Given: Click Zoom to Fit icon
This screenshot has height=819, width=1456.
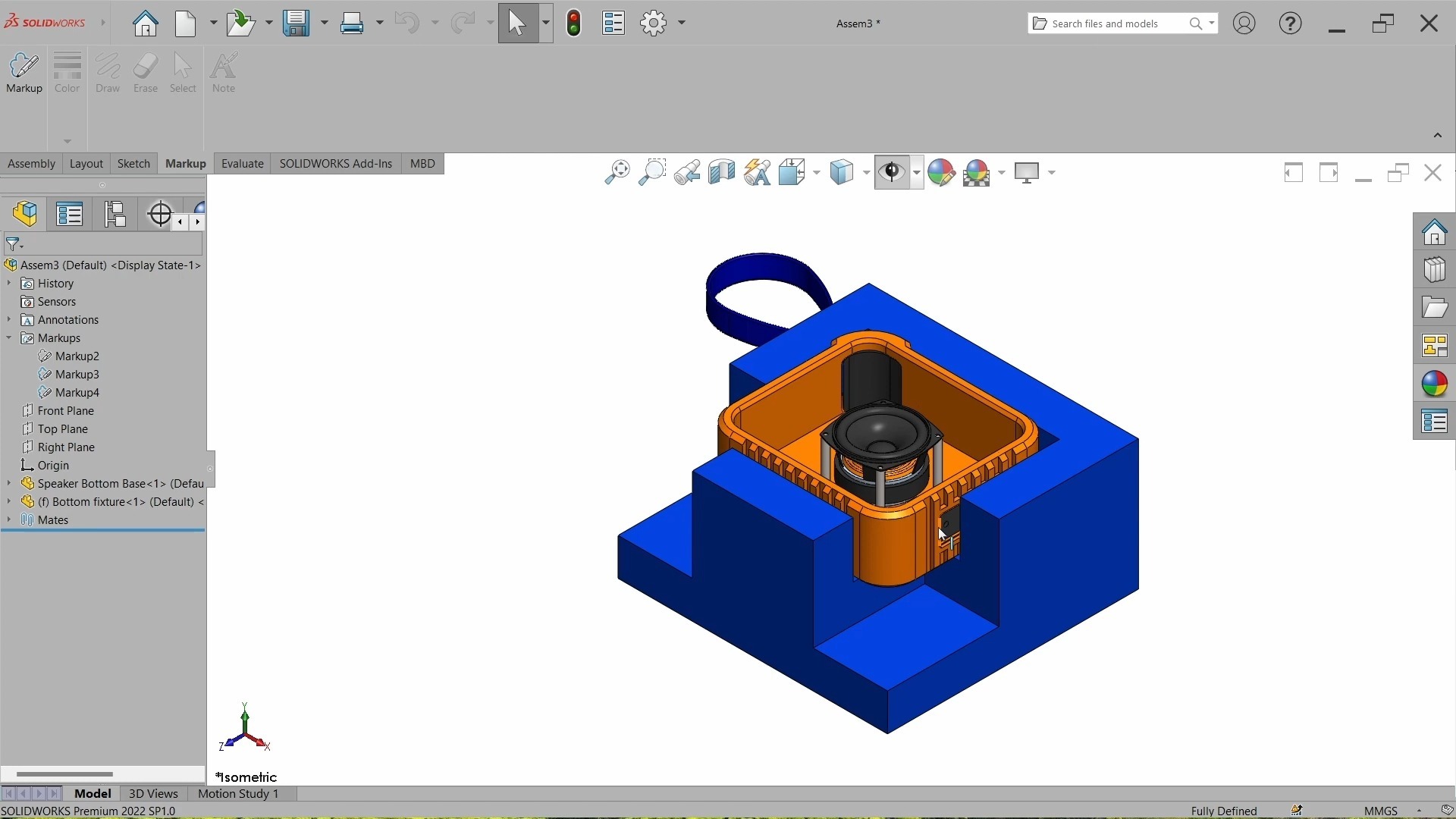Looking at the screenshot, I should 617,173.
